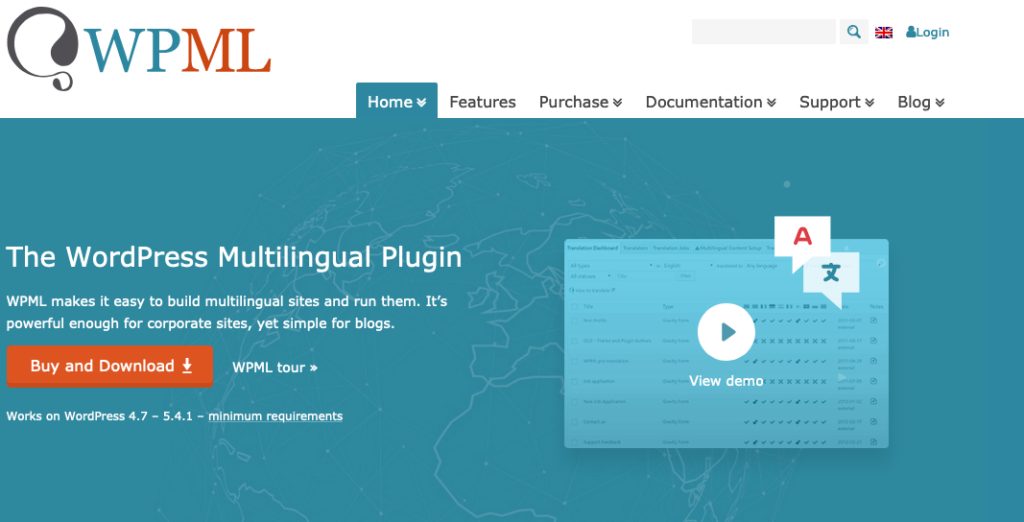The height and width of the screenshot is (522, 1024).
Task: Click the WPML logo
Action: click(x=138, y=48)
